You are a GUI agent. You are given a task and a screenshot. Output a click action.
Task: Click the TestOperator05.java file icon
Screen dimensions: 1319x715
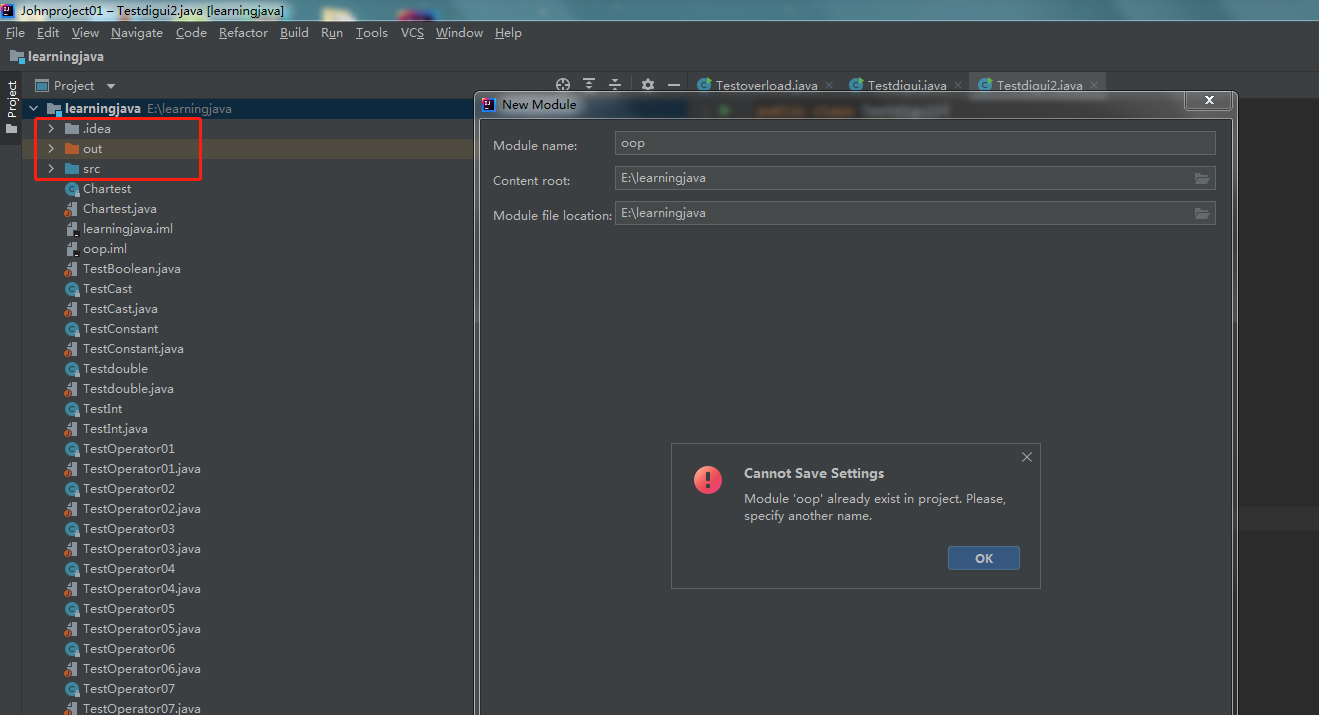pos(72,629)
